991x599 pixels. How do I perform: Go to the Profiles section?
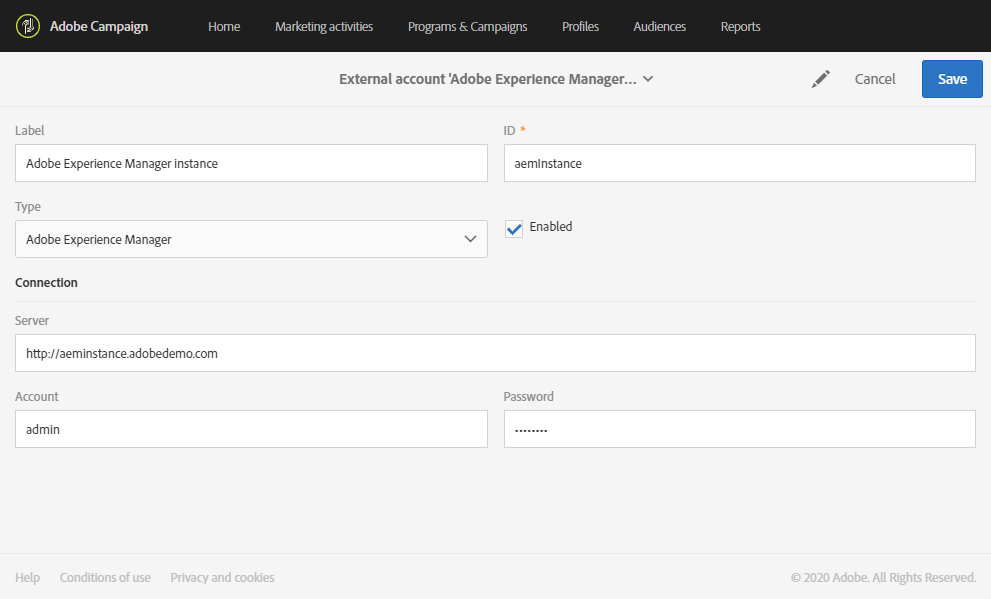[580, 26]
